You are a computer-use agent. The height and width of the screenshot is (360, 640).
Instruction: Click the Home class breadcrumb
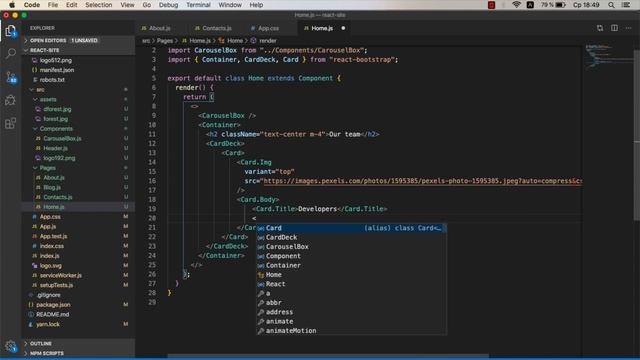pyautogui.click(x=235, y=41)
